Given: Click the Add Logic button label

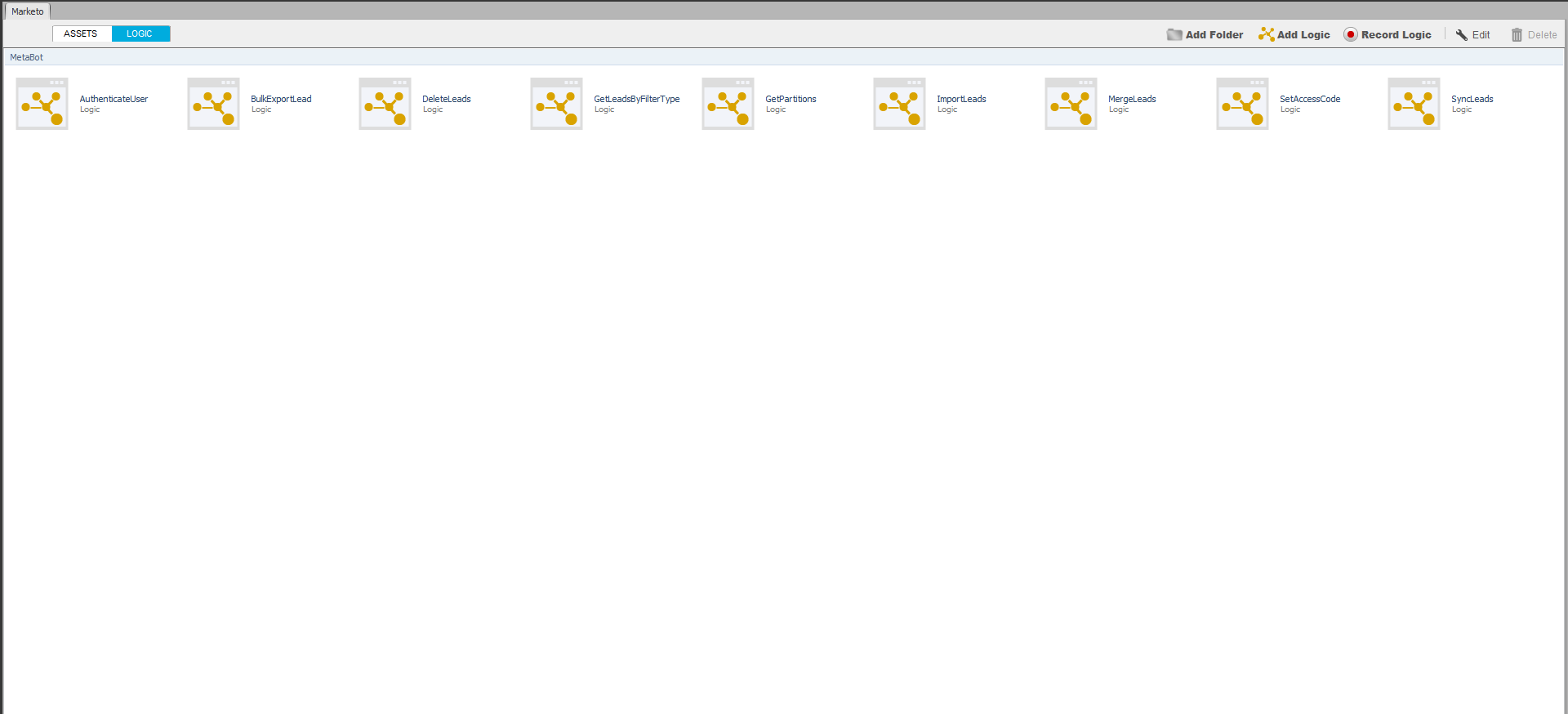Looking at the screenshot, I should coord(1303,35).
